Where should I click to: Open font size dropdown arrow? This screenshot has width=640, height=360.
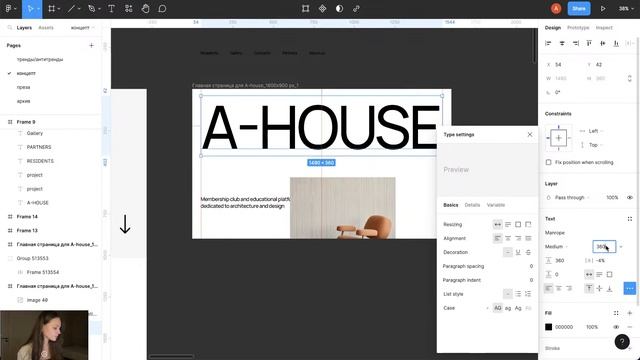coord(621,247)
